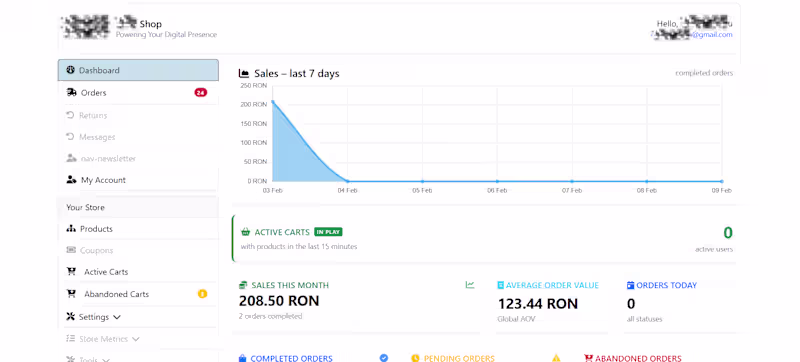Image resolution: width=800 pixels, height=362 pixels.
Task: Click the Abandoned Carts cart icon
Action: tap(71, 294)
